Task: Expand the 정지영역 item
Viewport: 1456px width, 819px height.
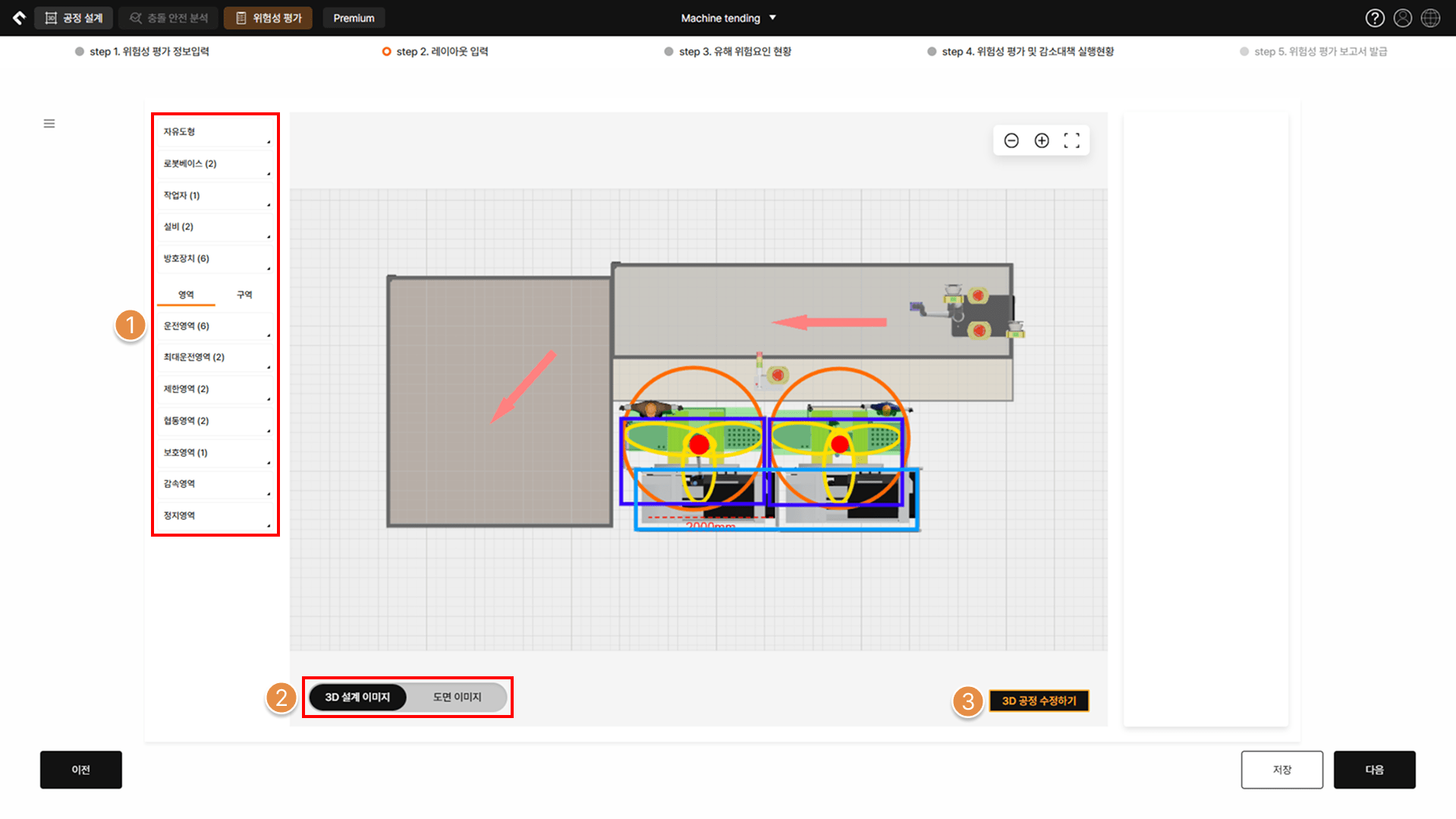Action: click(x=215, y=516)
